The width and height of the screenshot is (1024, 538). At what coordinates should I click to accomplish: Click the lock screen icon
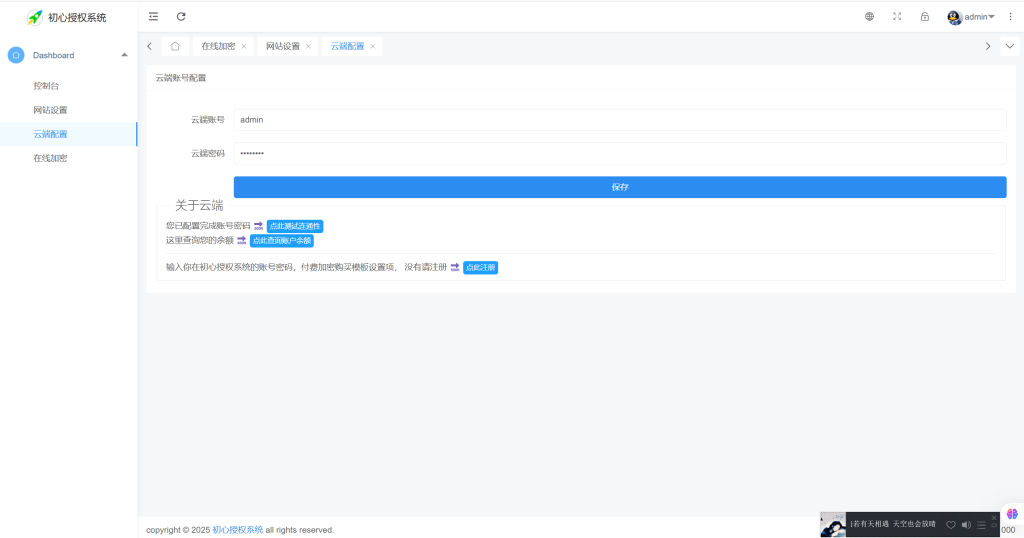925,16
